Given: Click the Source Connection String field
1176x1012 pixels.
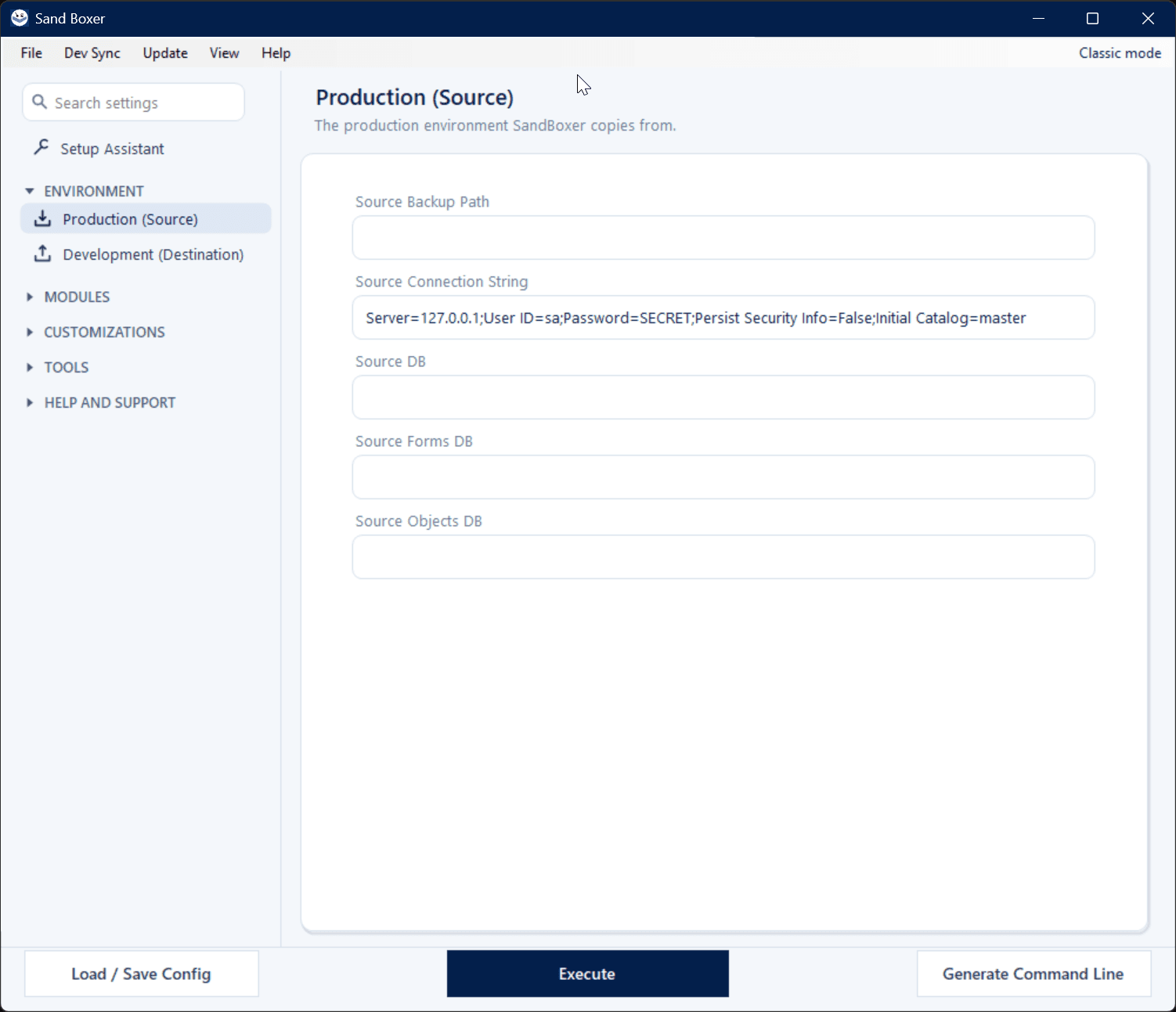Looking at the screenshot, I should coord(723,318).
